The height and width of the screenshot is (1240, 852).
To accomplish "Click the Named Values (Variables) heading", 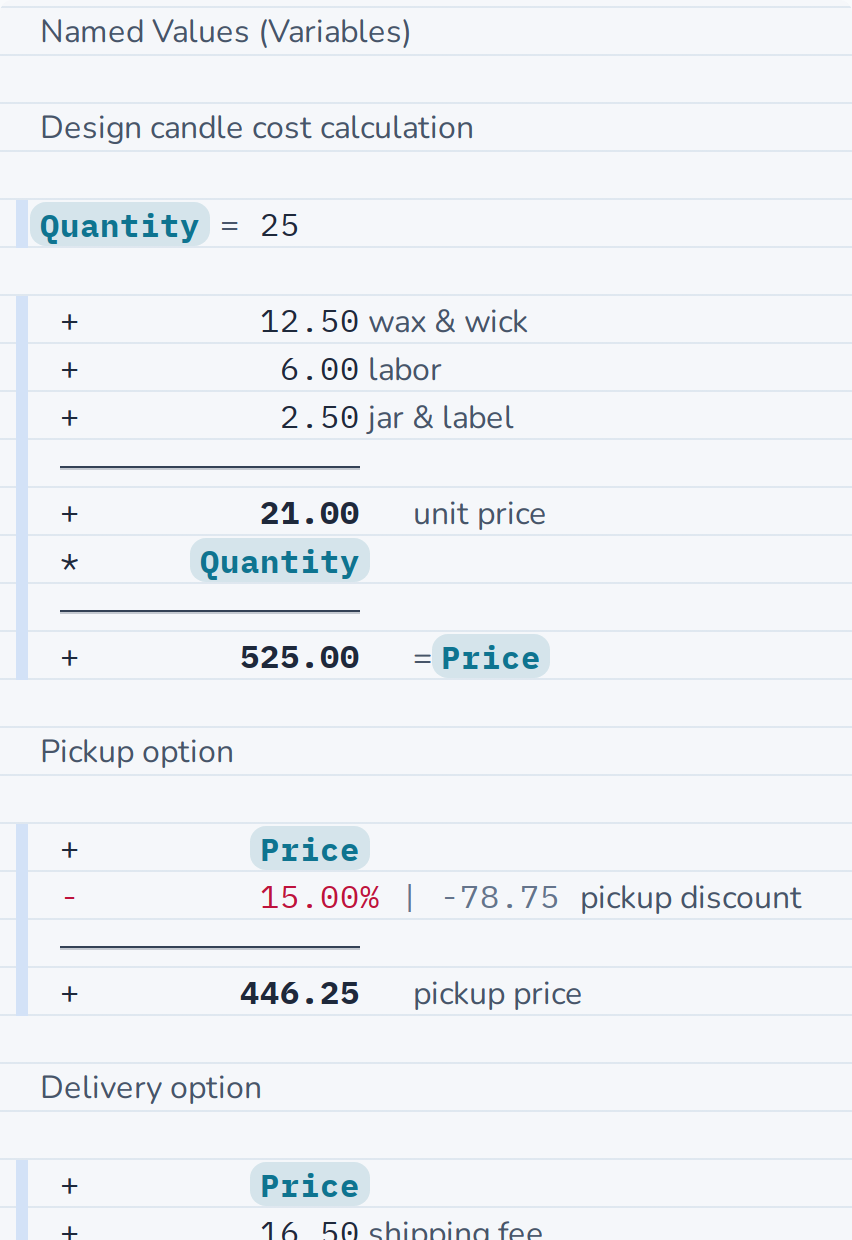I will tap(226, 31).
